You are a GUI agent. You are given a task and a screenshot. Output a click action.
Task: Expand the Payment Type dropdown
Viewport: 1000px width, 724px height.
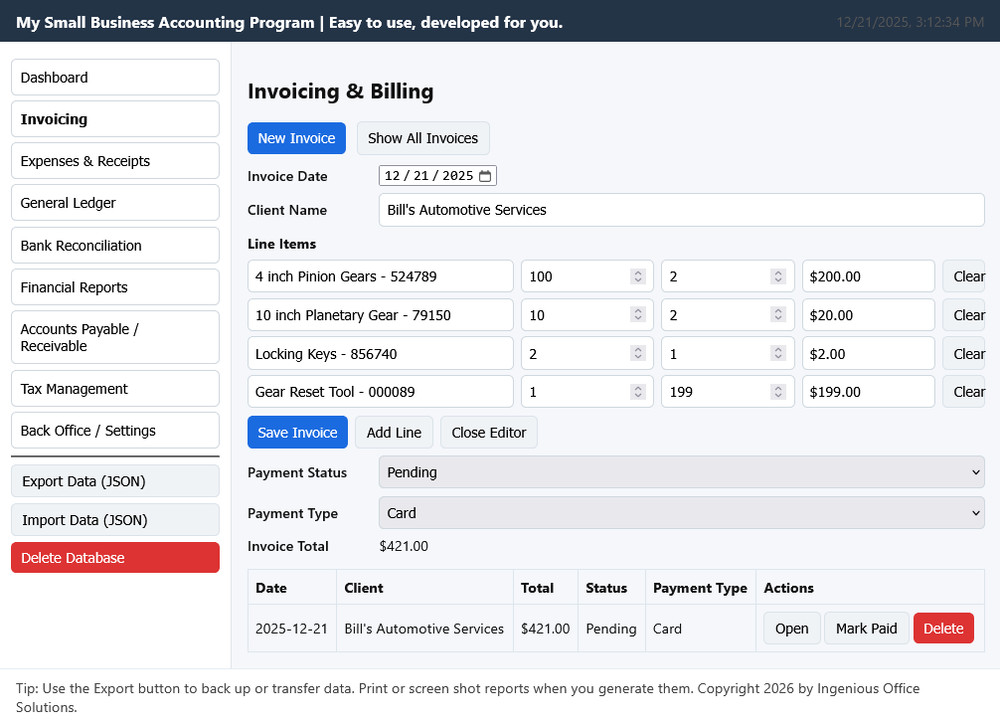[681, 513]
